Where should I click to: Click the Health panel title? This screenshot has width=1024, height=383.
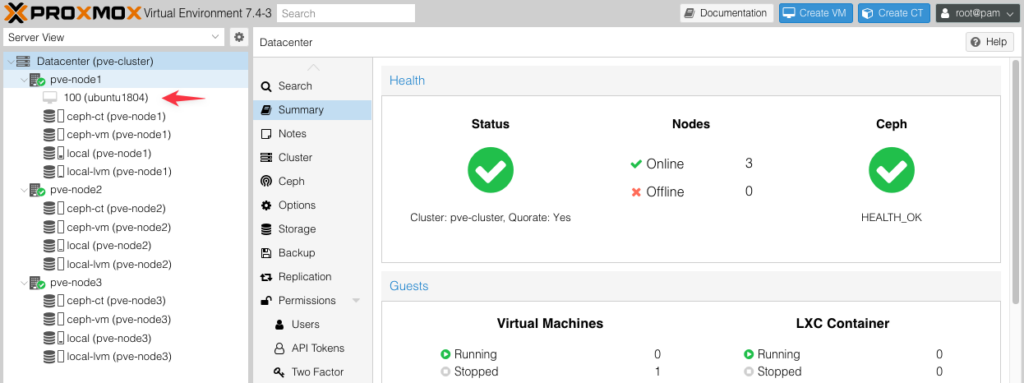point(407,81)
